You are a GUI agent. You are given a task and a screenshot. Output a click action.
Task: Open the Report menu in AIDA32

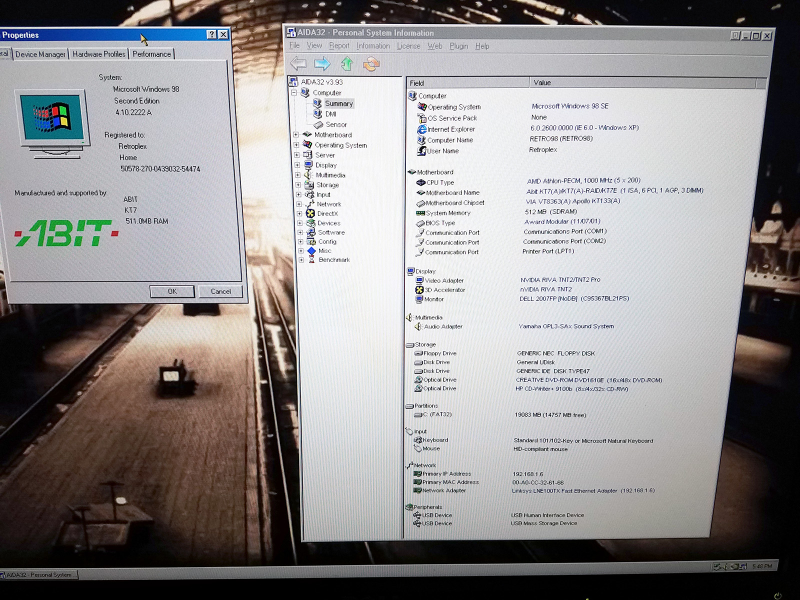click(x=339, y=46)
